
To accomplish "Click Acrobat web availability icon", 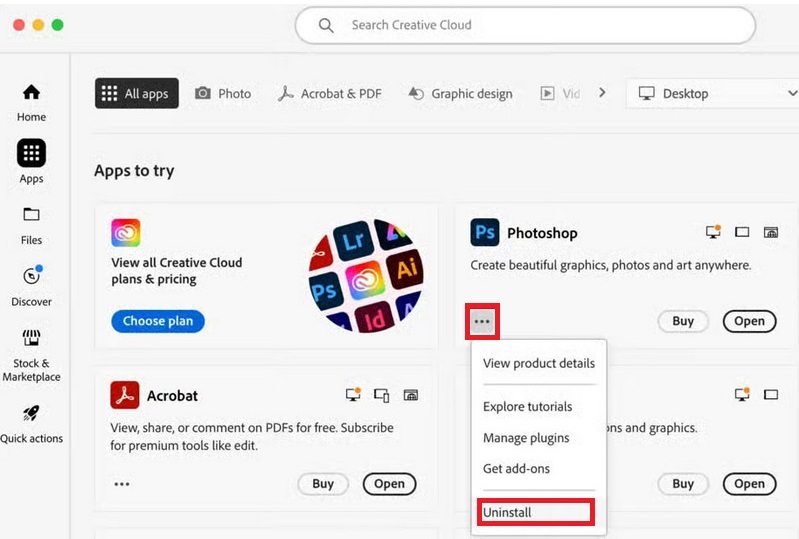I will point(411,395).
